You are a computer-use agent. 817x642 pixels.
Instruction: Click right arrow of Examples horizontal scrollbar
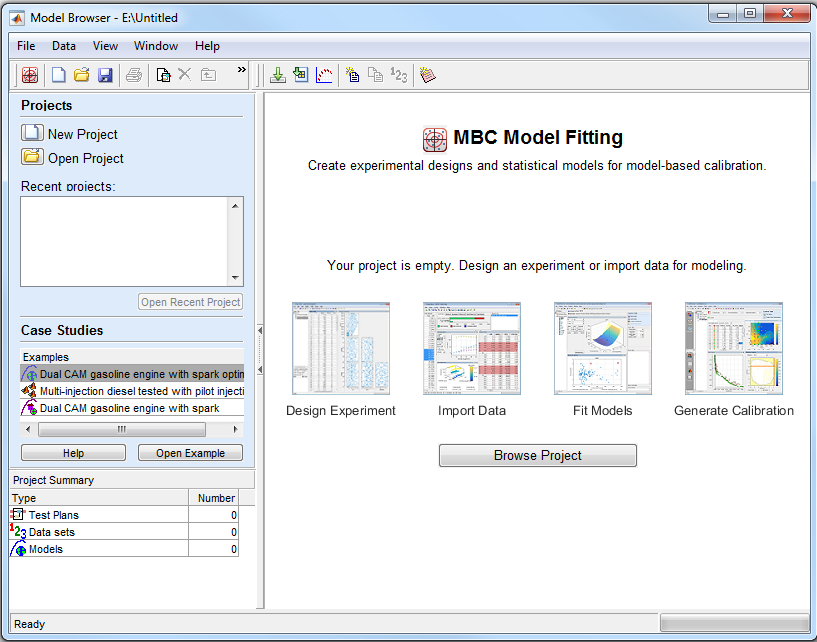(236, 429)
